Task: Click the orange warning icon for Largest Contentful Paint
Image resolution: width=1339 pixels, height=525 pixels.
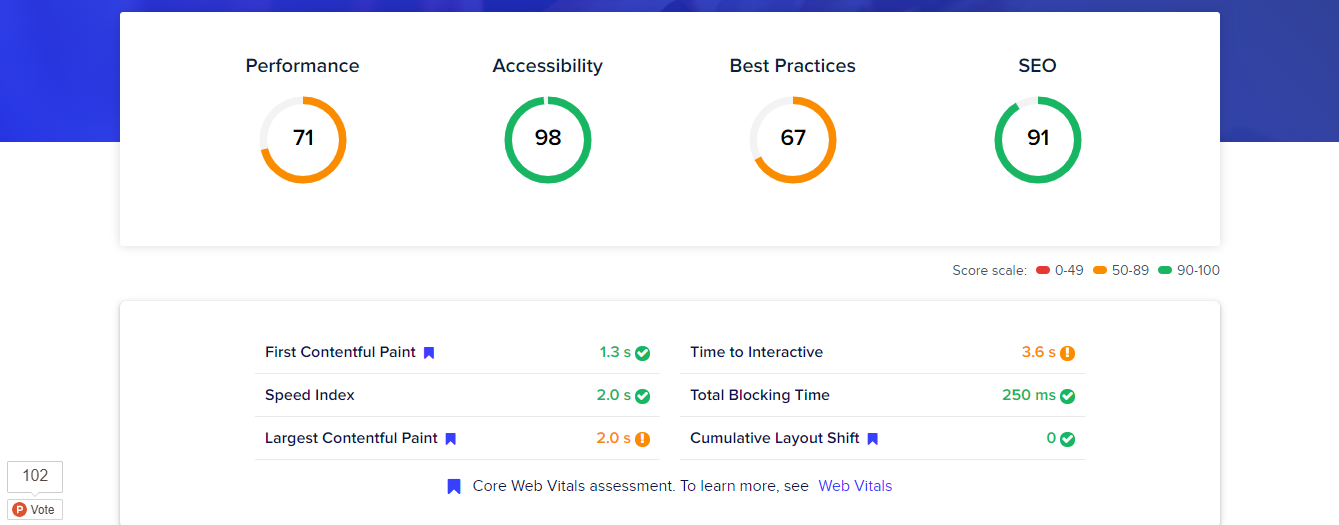Action: coord(643,439)
